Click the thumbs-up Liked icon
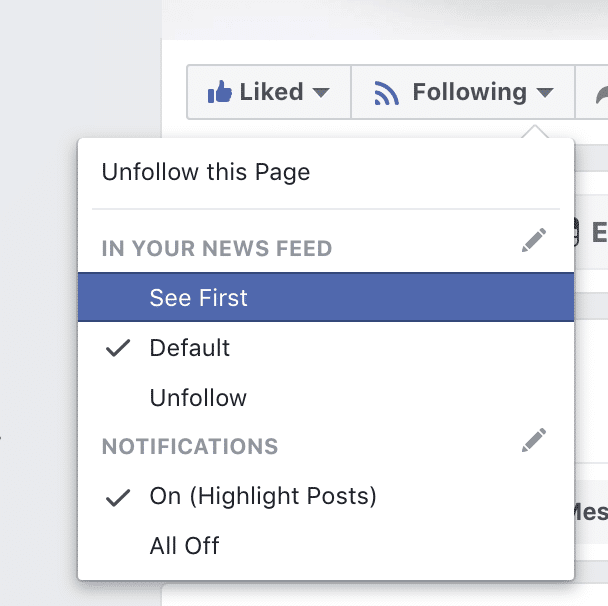 pyautogui.click(x=219, y=92)
